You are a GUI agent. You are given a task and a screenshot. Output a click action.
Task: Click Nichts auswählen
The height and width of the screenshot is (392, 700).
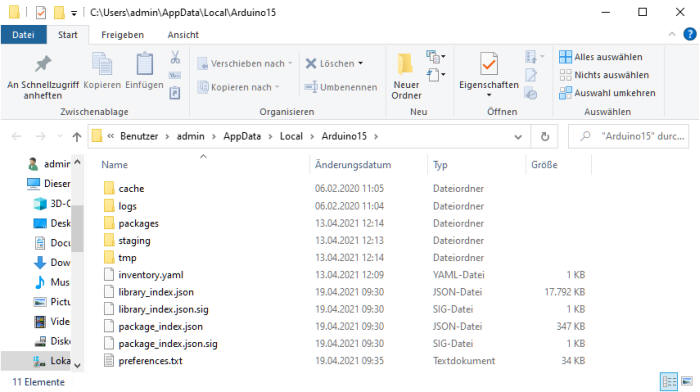click(x=604, y=75)
